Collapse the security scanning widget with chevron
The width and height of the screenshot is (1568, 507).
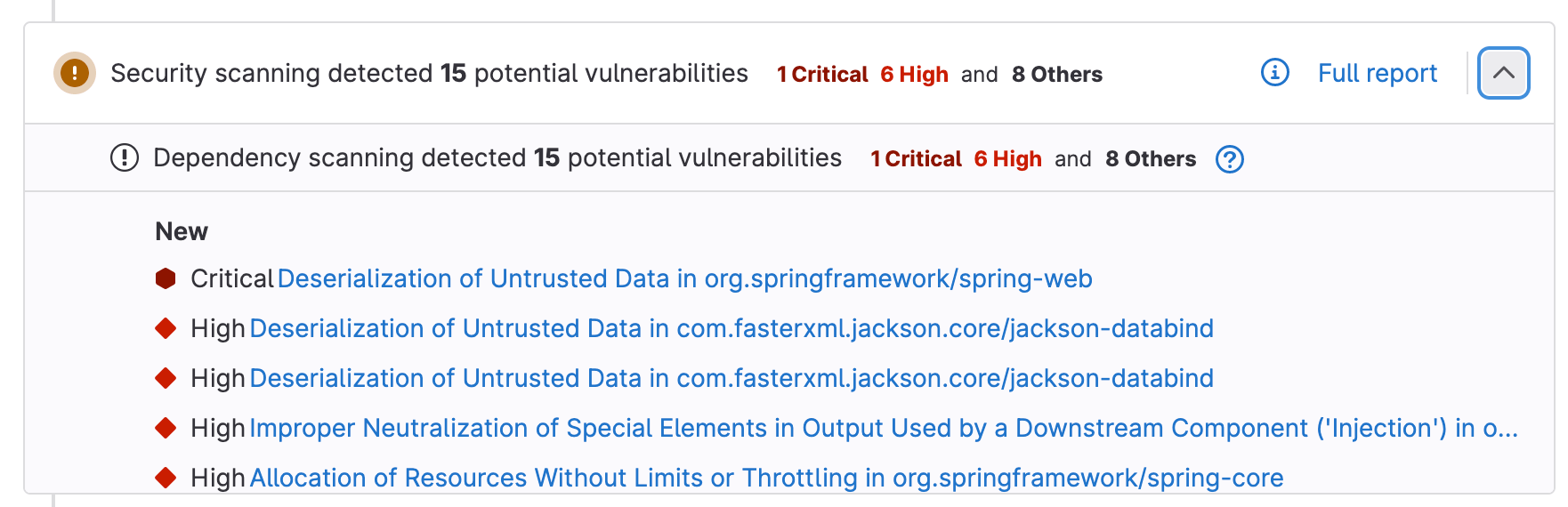tap(1503, 73)
